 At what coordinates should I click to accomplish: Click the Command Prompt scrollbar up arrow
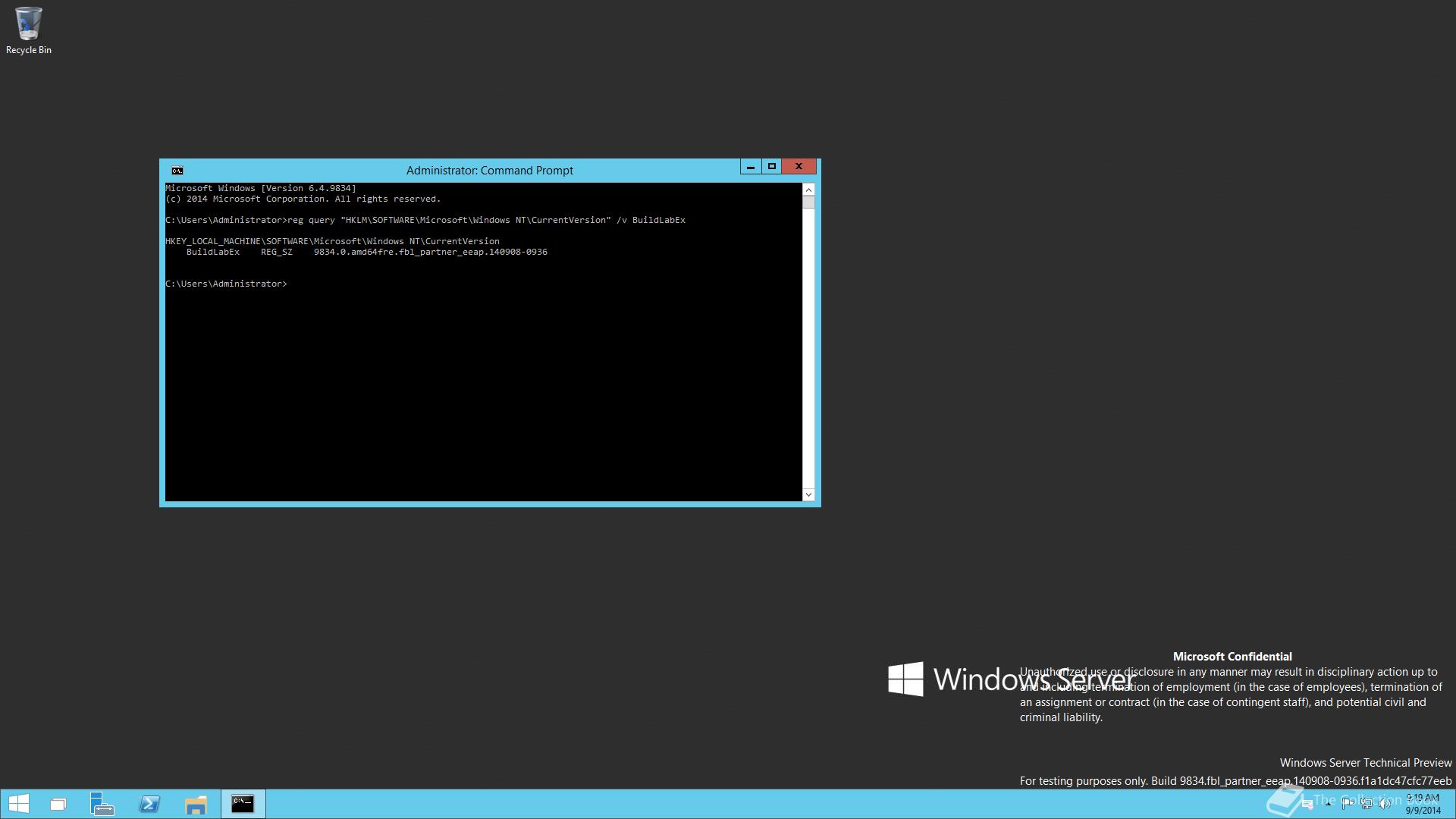(808, 190)
